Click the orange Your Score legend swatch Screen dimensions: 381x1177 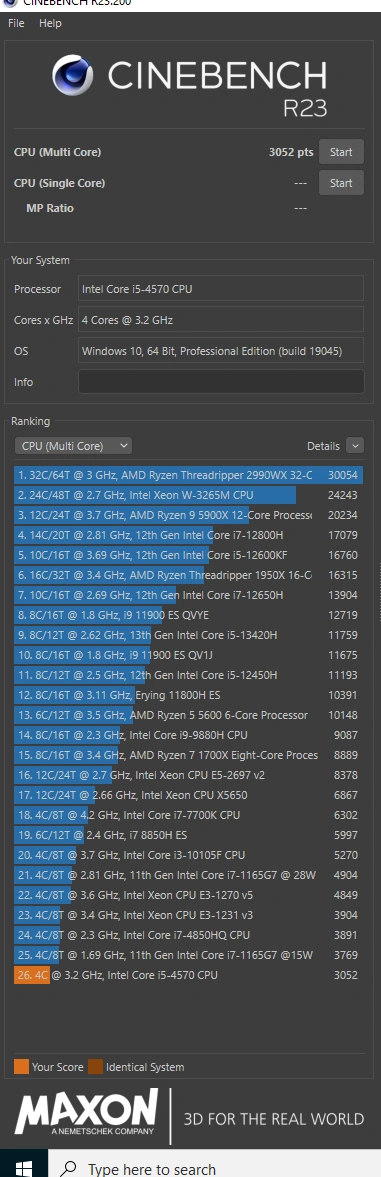tap(21, 1067)
